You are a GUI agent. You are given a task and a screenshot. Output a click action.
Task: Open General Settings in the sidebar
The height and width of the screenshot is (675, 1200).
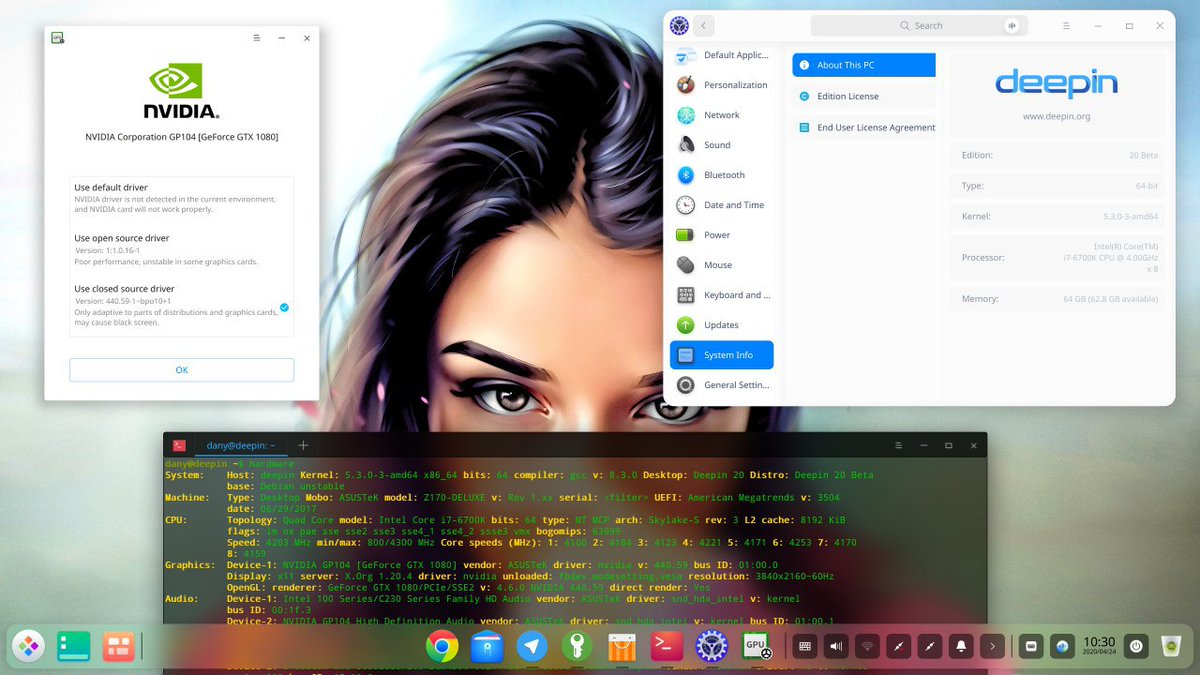click(721, 385)
